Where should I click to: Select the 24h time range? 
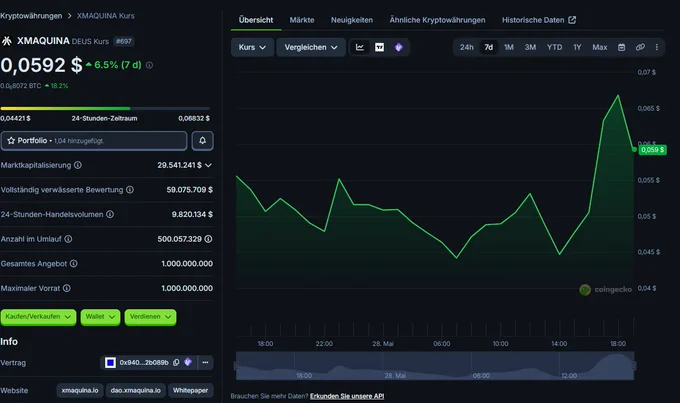point(467,47)
